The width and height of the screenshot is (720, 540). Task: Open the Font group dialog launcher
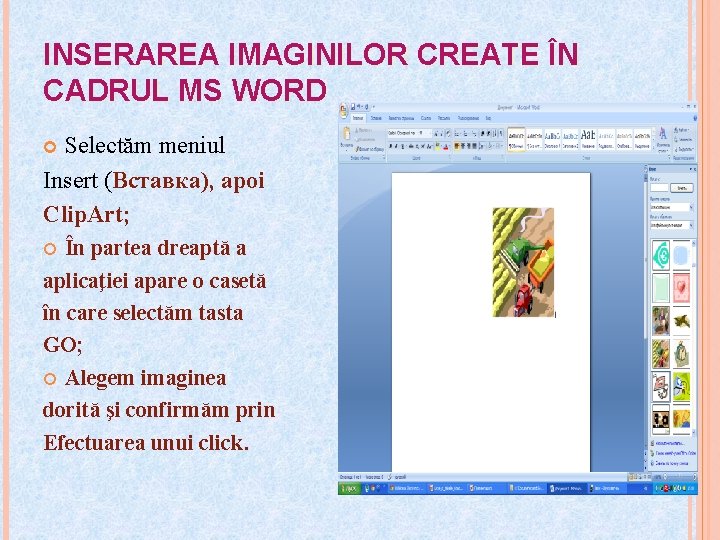pyautogui.click(x=450, y=158)
